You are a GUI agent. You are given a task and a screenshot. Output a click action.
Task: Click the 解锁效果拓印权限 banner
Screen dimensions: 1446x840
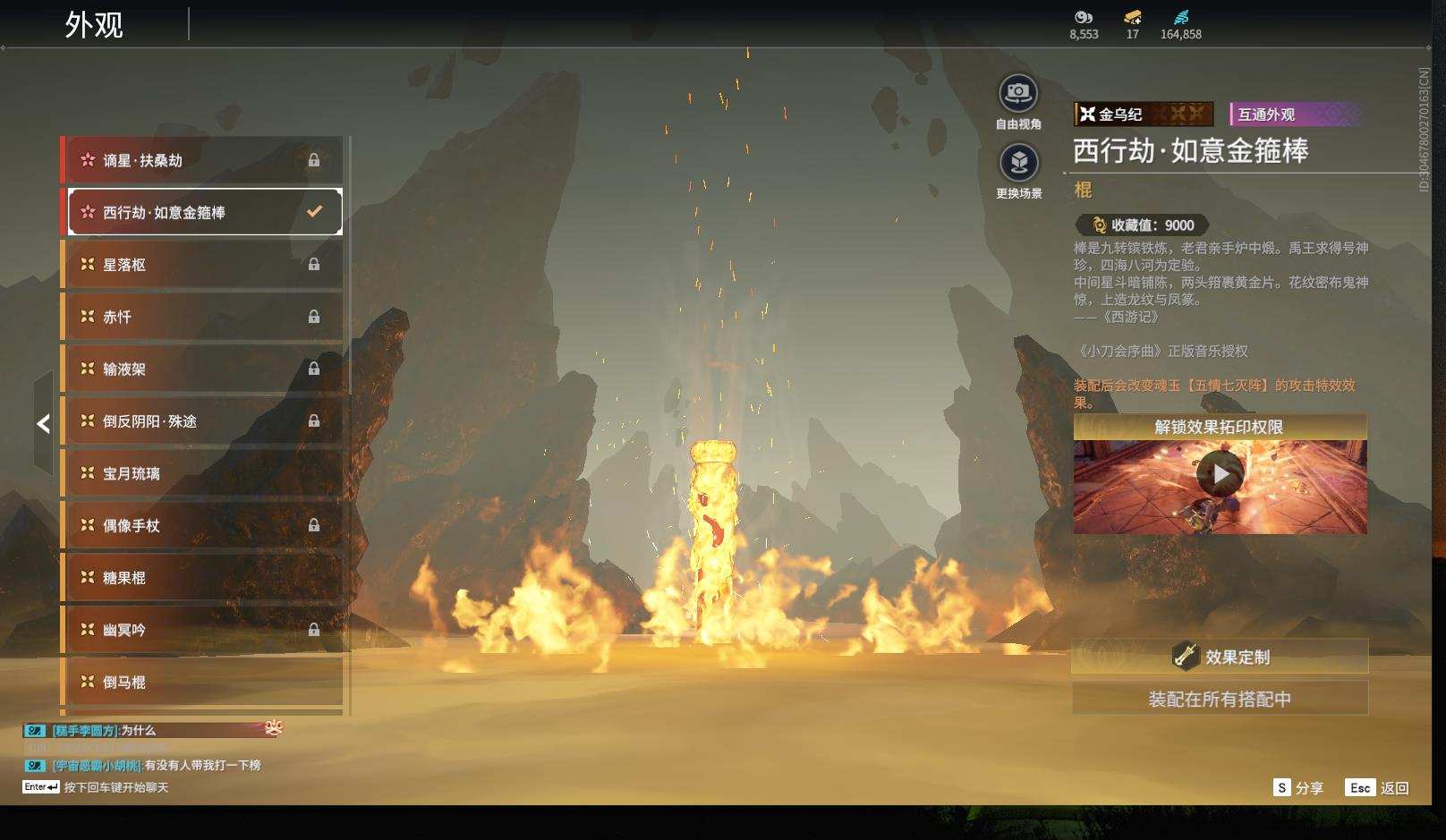[x=1221, y=427]
